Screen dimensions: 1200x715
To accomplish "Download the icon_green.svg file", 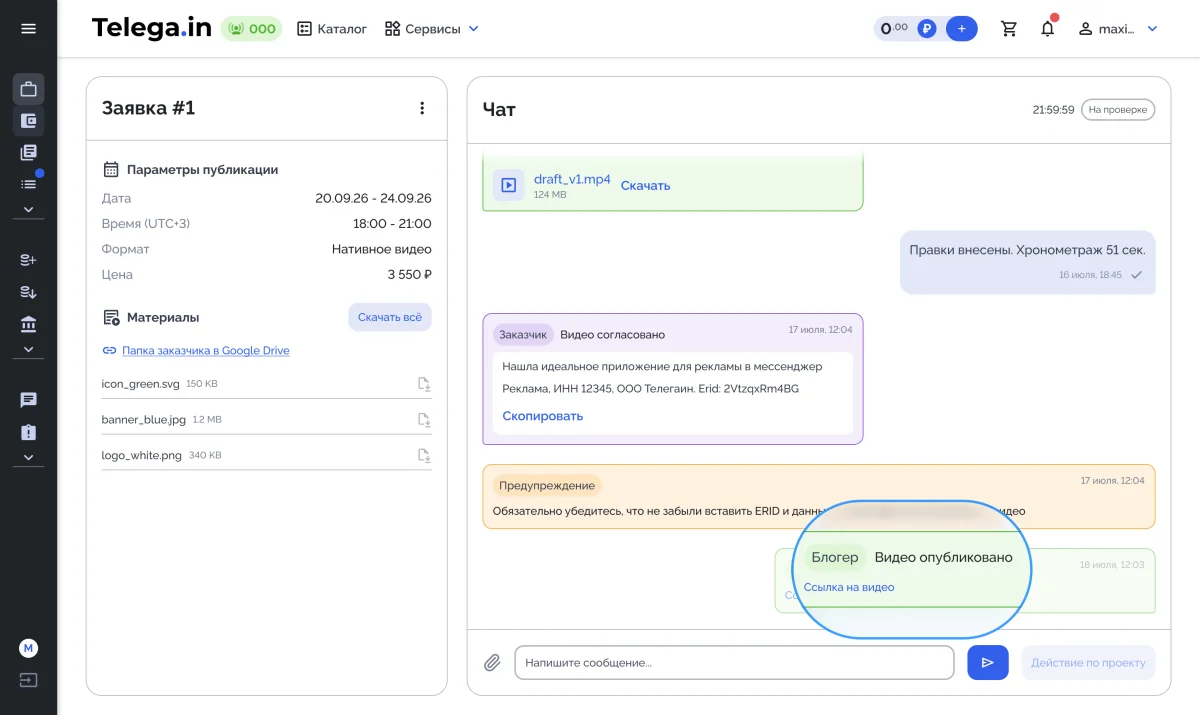I will pos(424,384).
